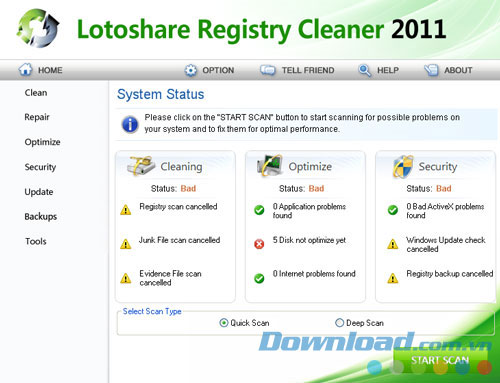Click Bad status under the Optimize panel
The width and height of the screenshot is (500, 383).
[316, 189]
